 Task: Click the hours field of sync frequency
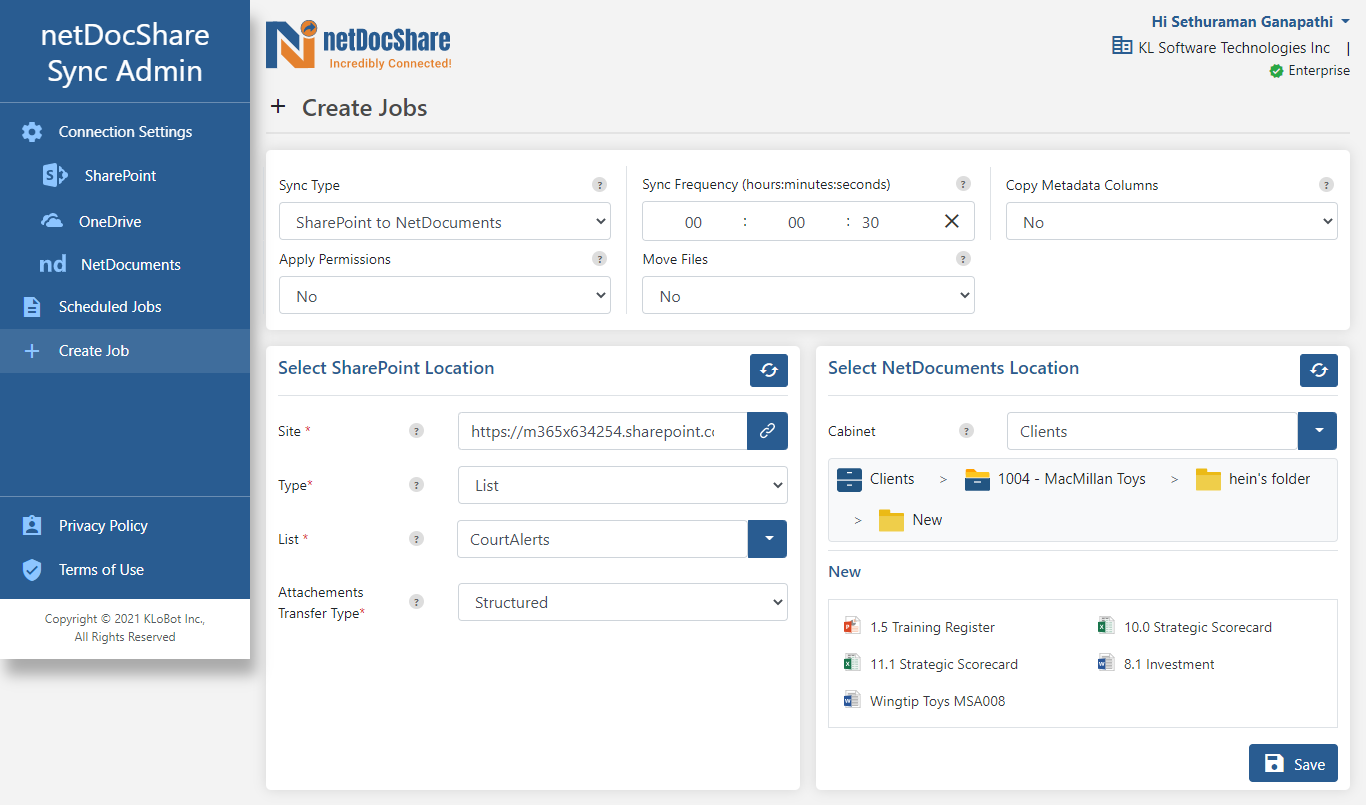click(693, 222)
